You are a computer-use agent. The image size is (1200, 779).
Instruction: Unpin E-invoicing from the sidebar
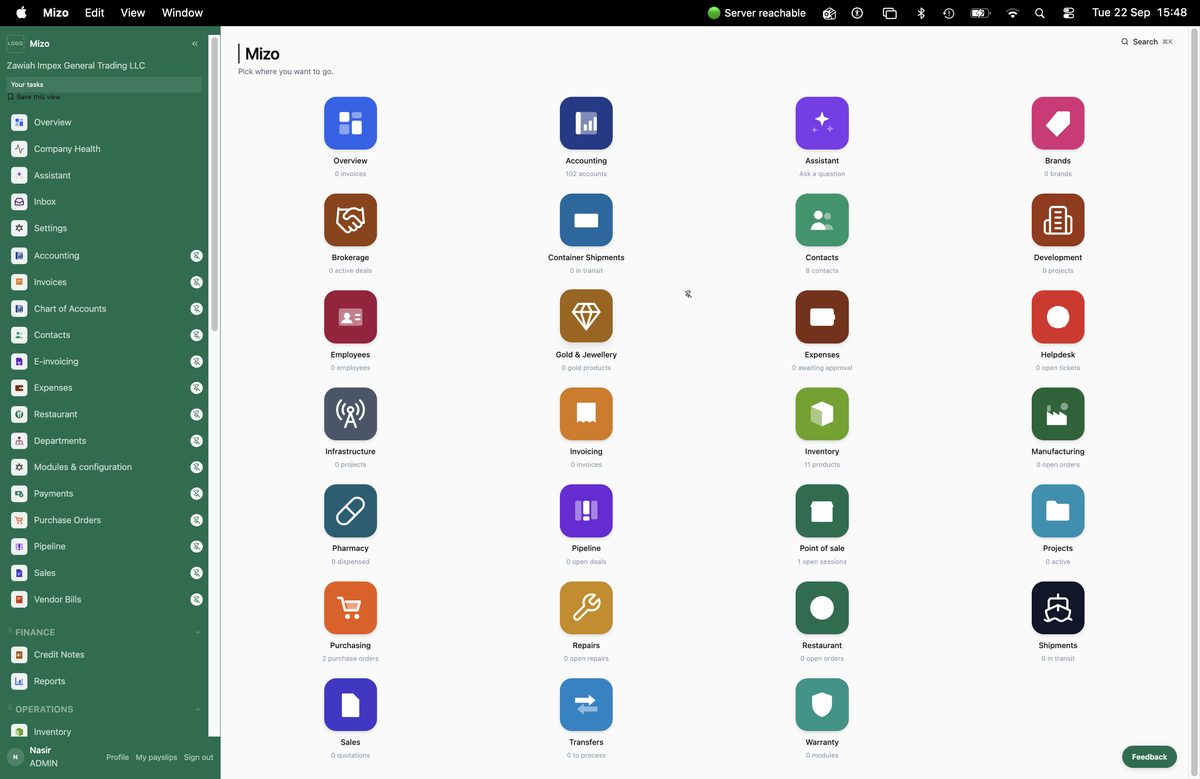197,362
